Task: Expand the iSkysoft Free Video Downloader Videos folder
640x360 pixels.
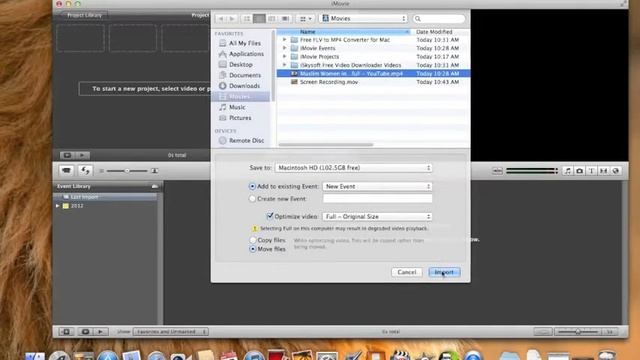Action: click(284, 65)
